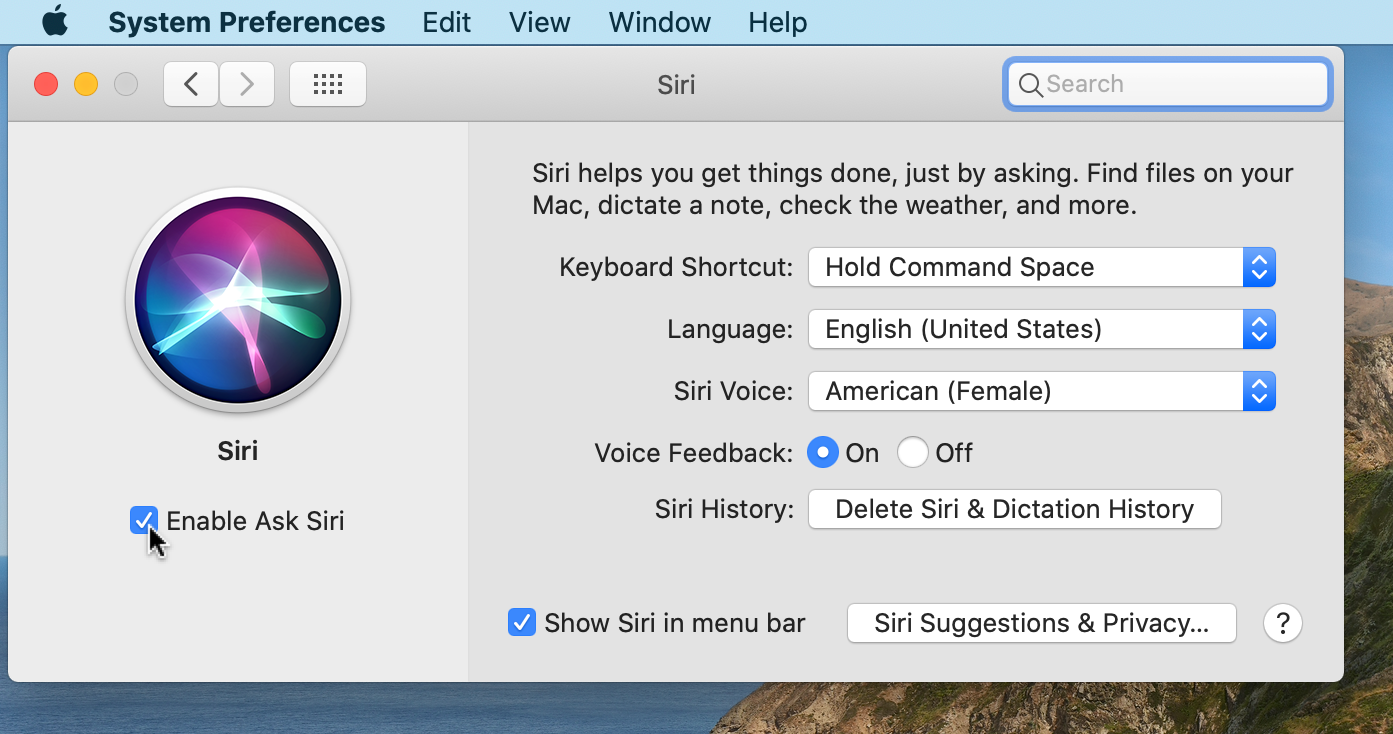
Task: Go back with the left arrow button
Action: tap(191, 85)
